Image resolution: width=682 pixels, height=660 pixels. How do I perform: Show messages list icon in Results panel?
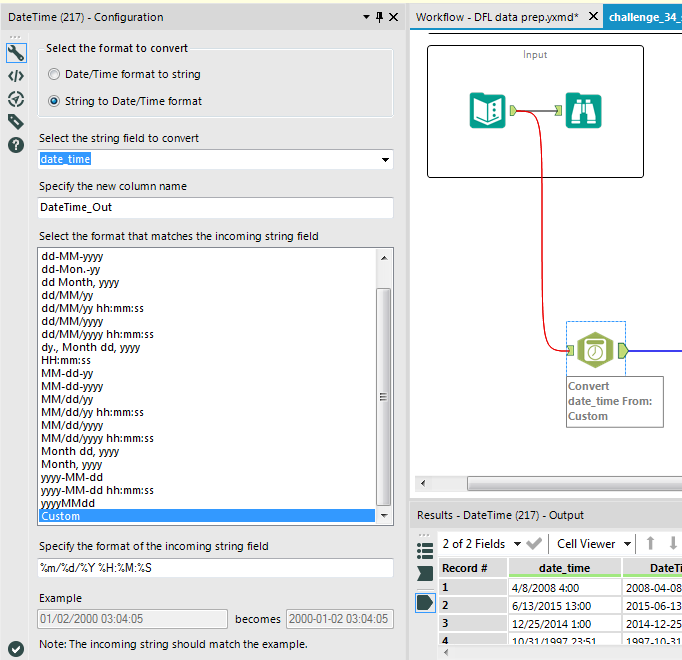coord(425,551)
